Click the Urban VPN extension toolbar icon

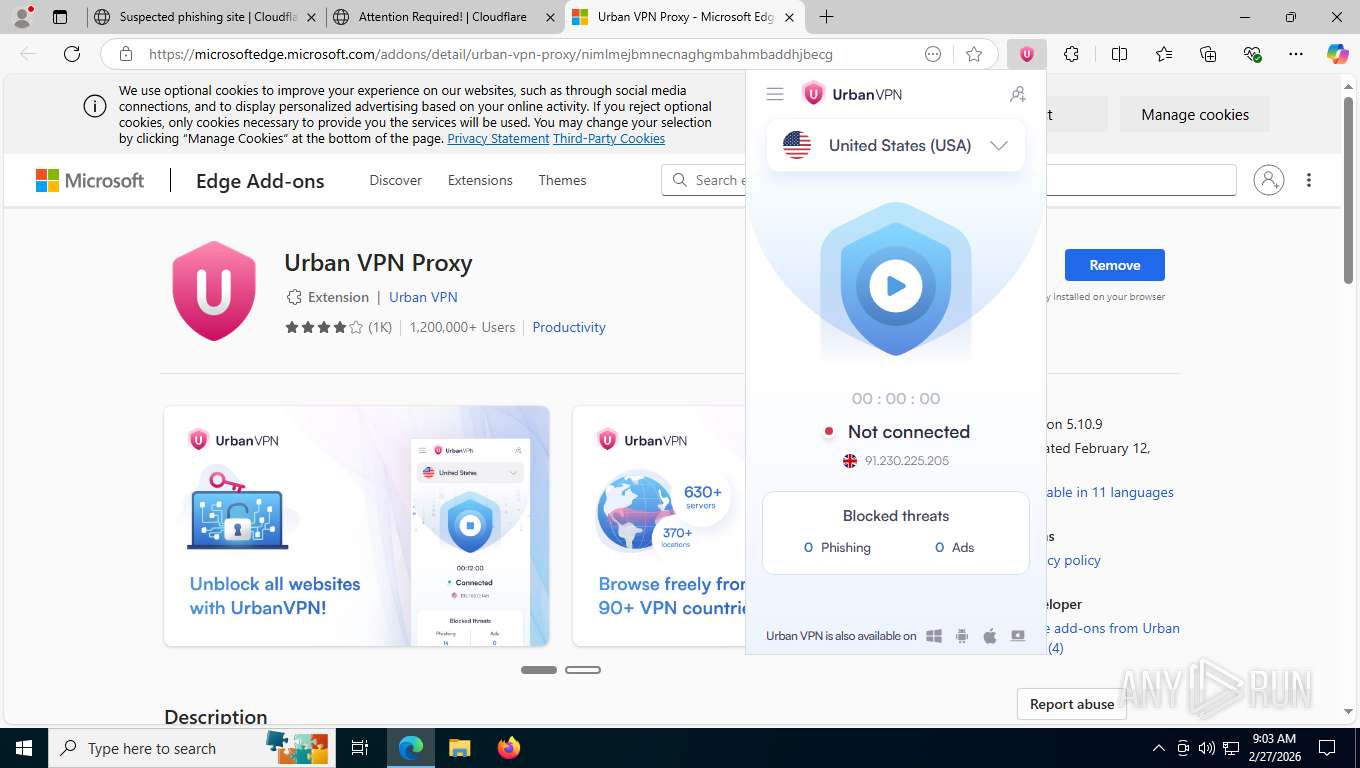1027,54
